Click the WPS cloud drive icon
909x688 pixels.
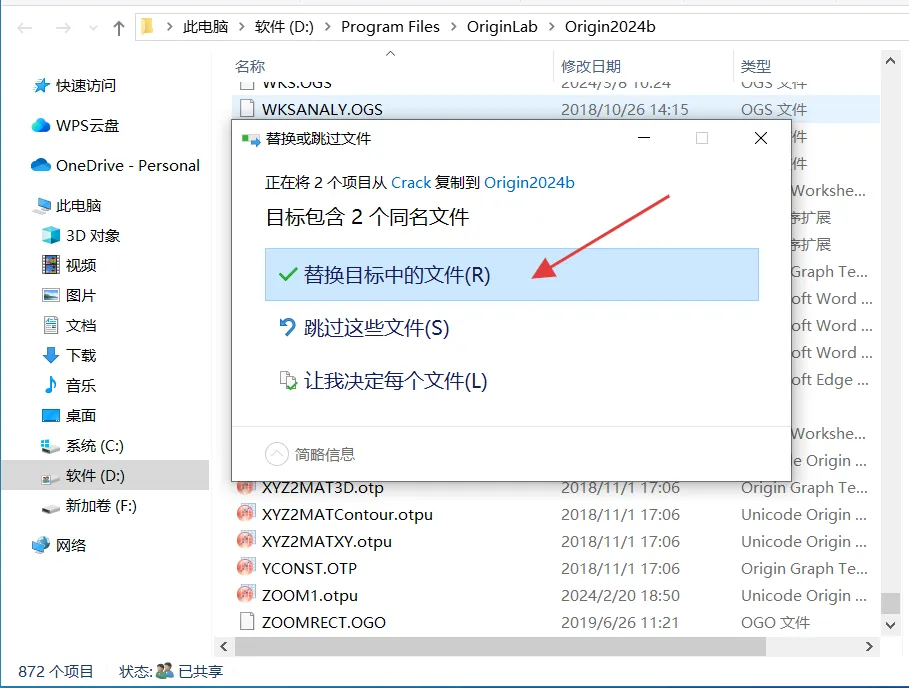(x=41, y=125)
